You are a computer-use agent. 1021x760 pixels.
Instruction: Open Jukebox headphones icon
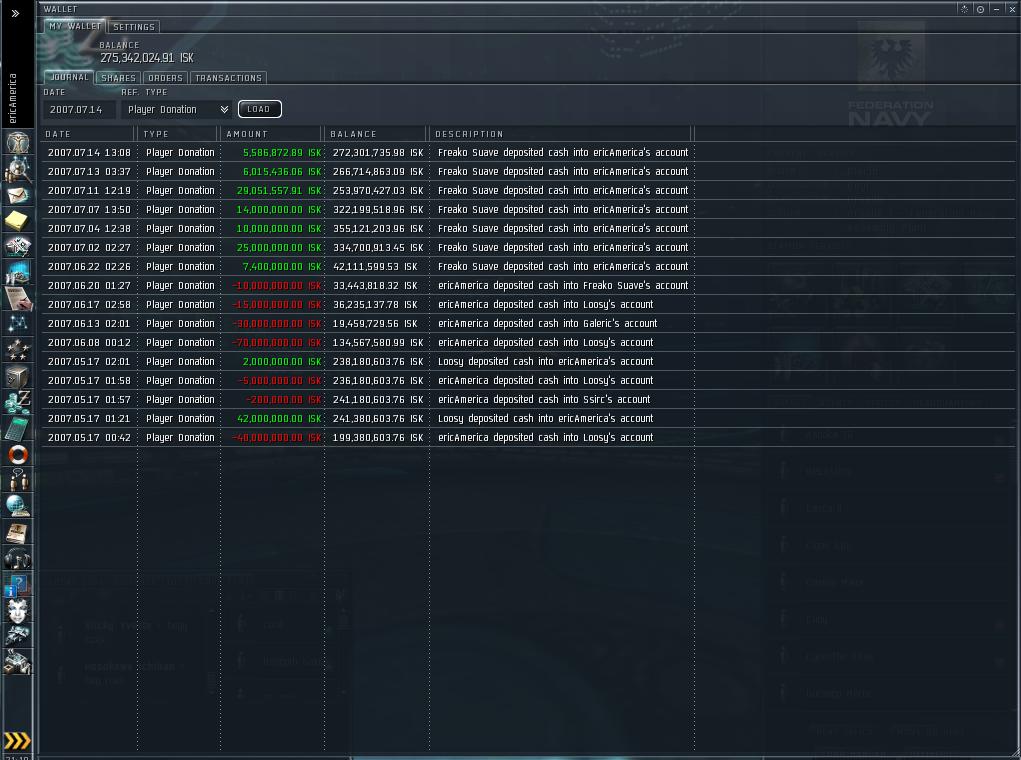[18, 559]
